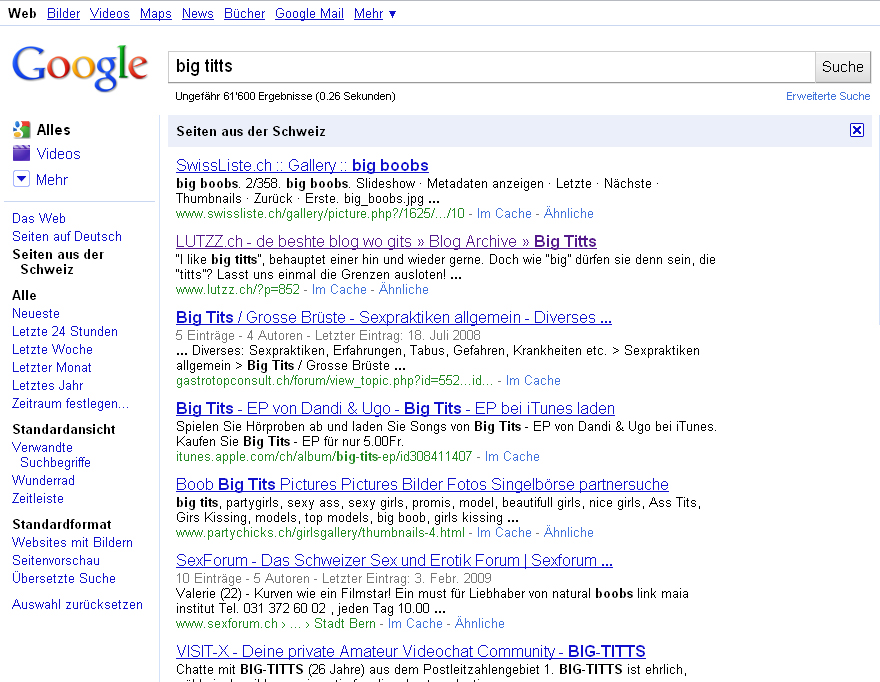
Task: Select Websites mit Bildern format
Action: 72,542
